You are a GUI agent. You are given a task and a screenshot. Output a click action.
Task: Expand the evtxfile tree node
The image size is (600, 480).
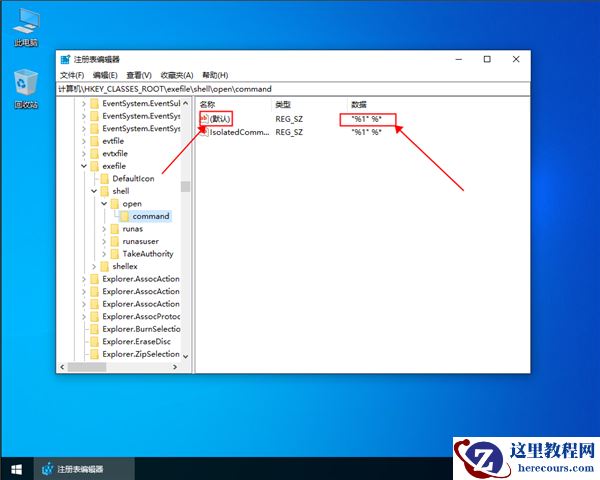coord(84,153)
